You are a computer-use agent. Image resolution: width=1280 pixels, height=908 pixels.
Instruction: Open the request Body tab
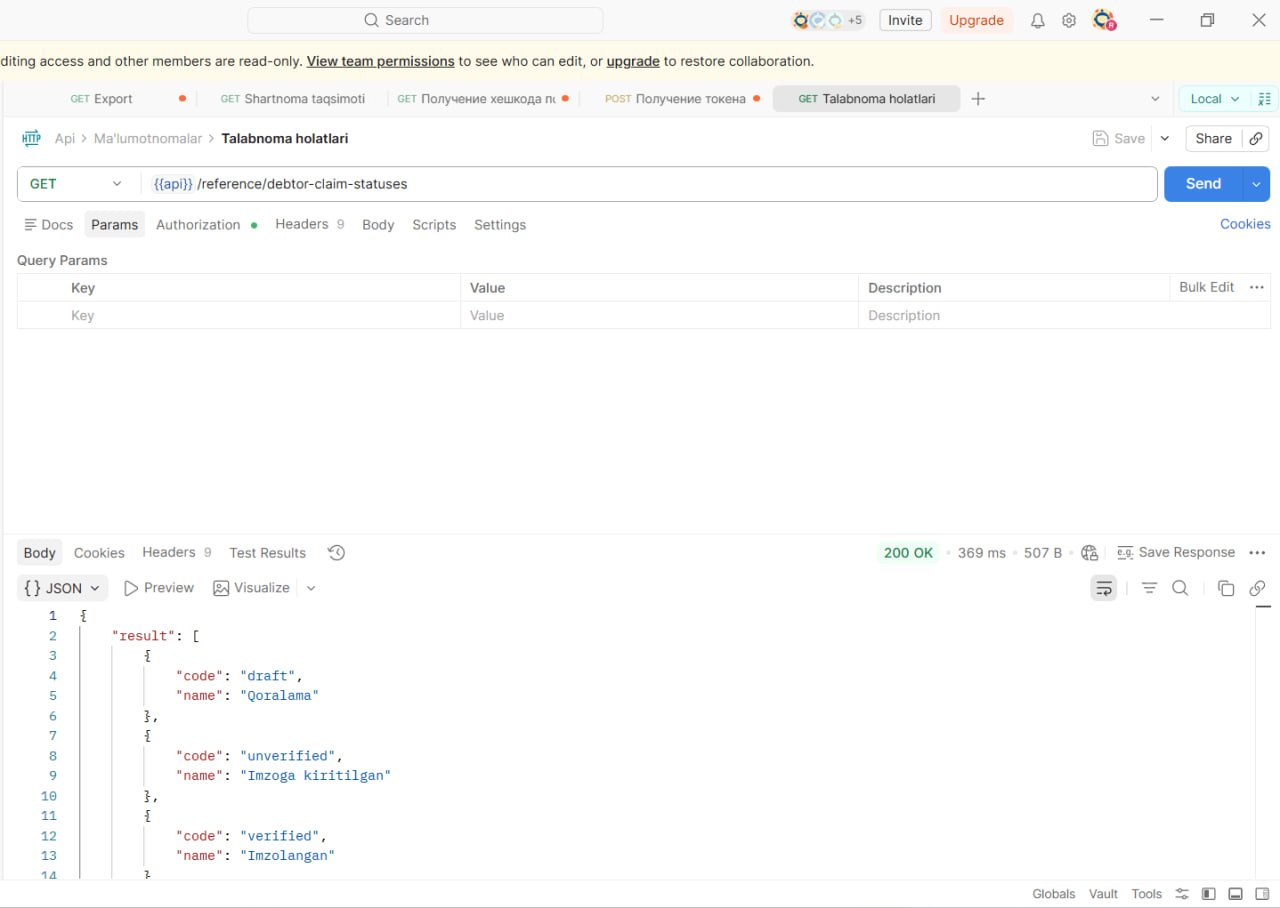tap(378, 225)
